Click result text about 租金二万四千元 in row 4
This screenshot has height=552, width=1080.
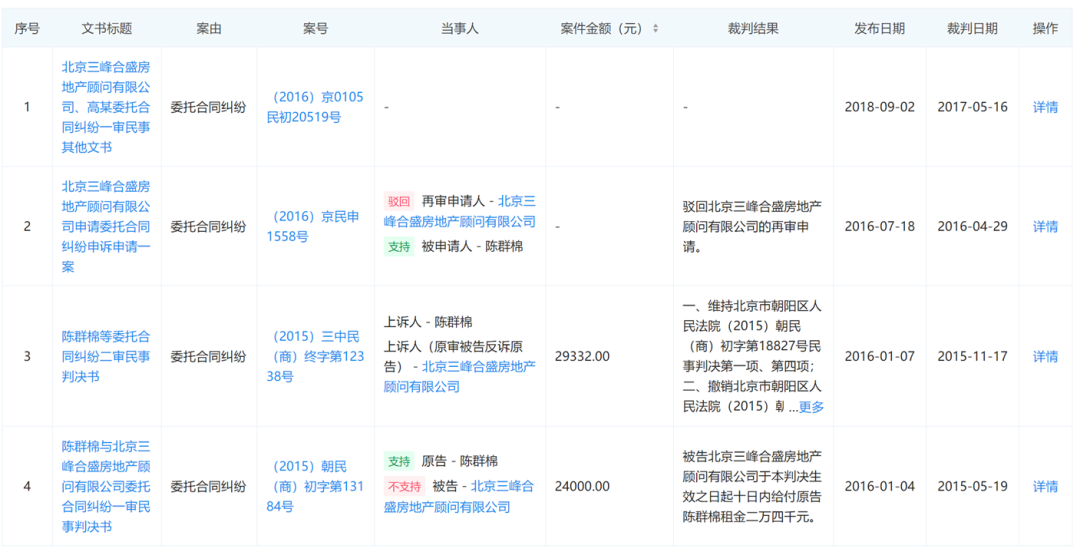pos(752,487)
